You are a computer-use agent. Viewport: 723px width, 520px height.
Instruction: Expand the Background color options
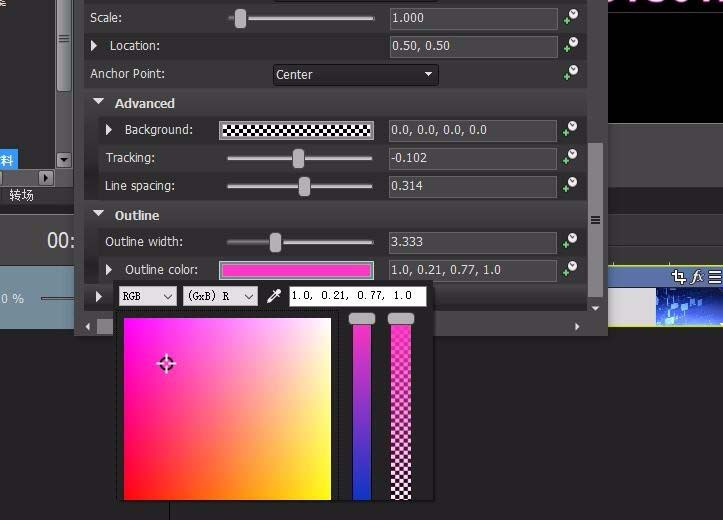click(109, 130)
